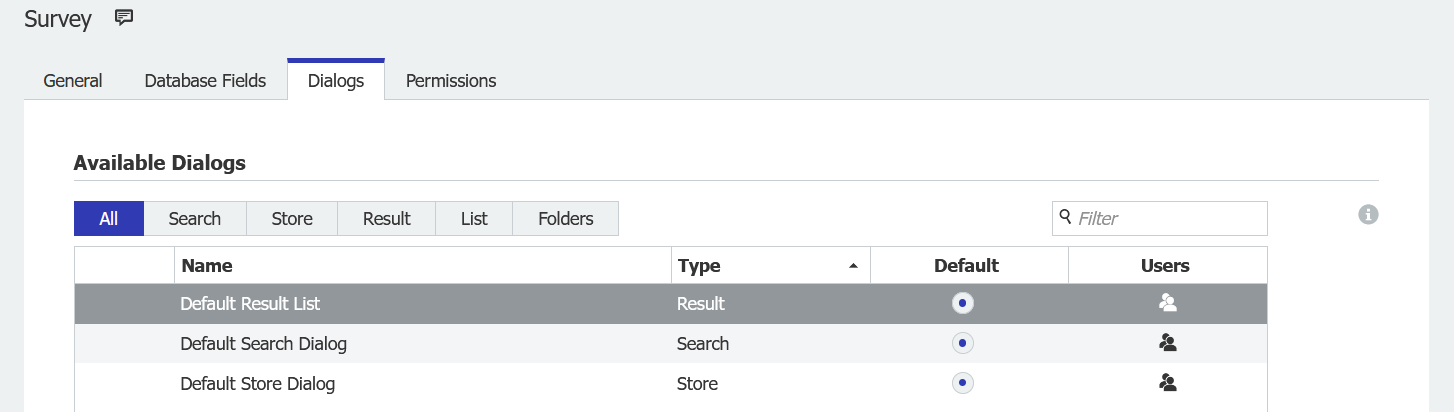Go to the Permissions tab
The height and width of the screenshot is (412, 1454).
pos(451,81)
